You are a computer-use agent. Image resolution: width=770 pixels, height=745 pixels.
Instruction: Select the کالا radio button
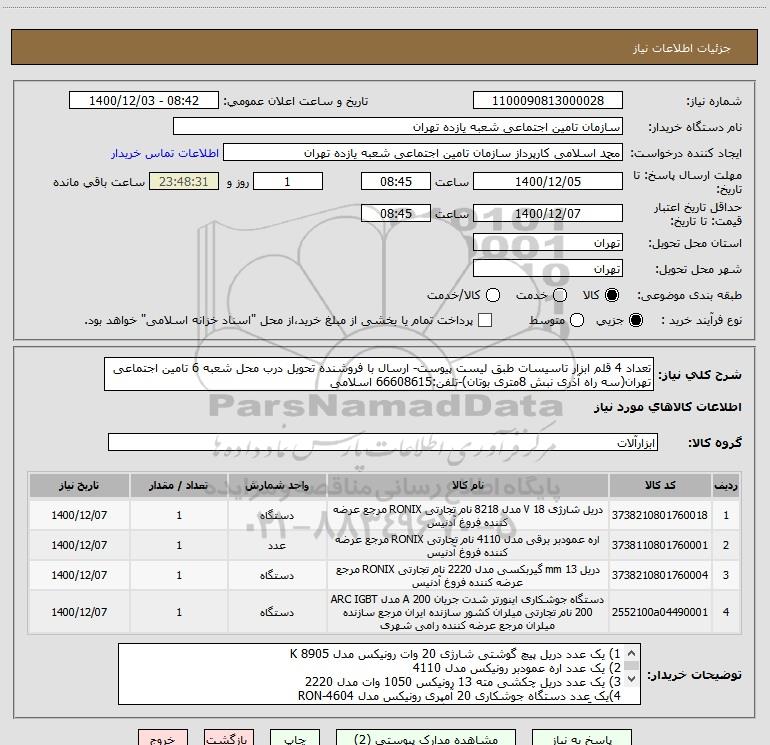point(612,295)
